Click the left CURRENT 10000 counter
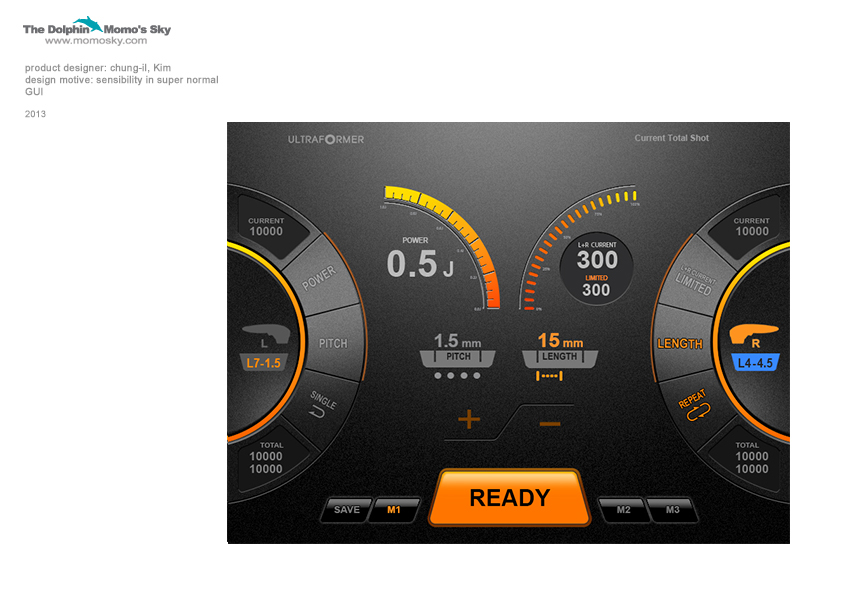Image resolution: width=842 pixels, height=595 pixels. click(x=266, y=227)
